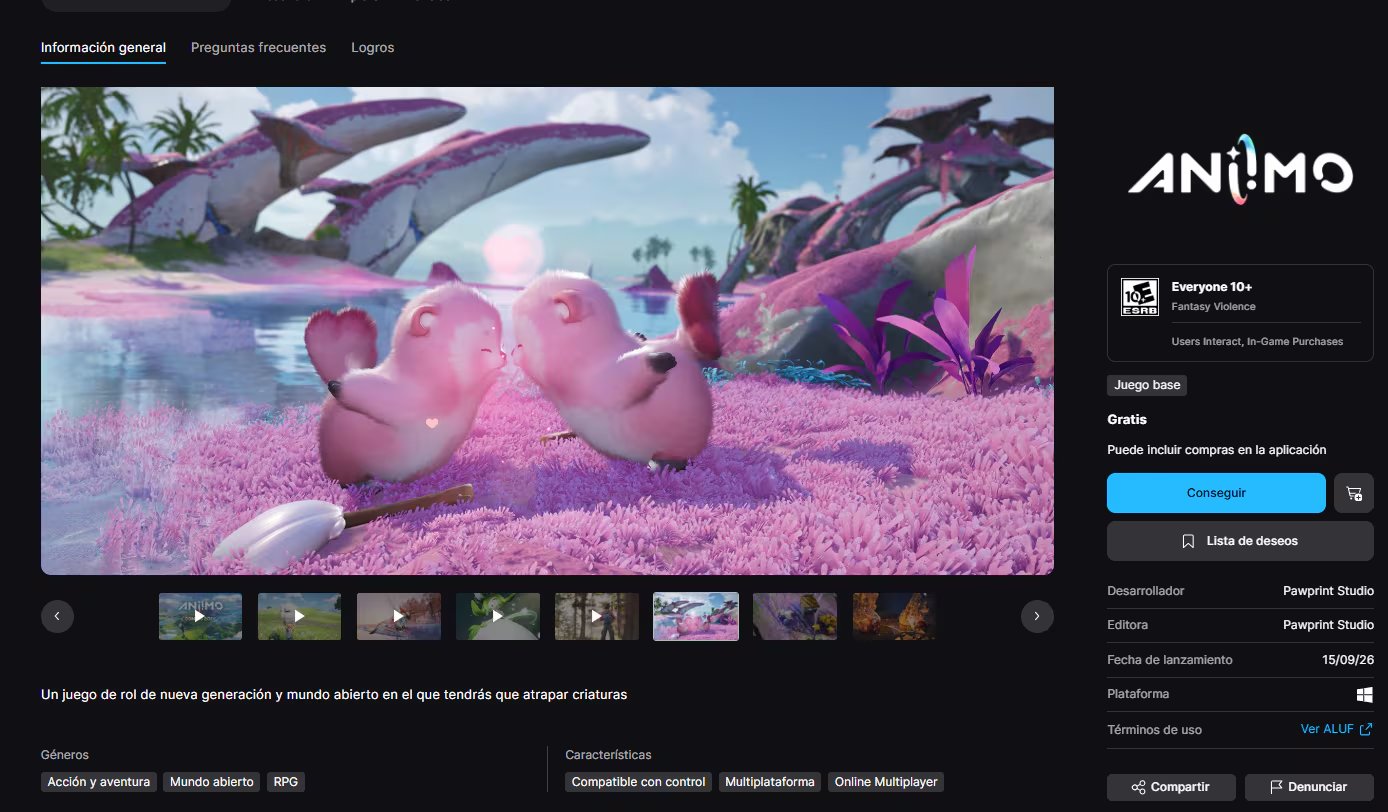Click the Fantasy Violence descriptor
Image resolution: width=1388 pixels, height=812 pixels.
[1213, 307]
